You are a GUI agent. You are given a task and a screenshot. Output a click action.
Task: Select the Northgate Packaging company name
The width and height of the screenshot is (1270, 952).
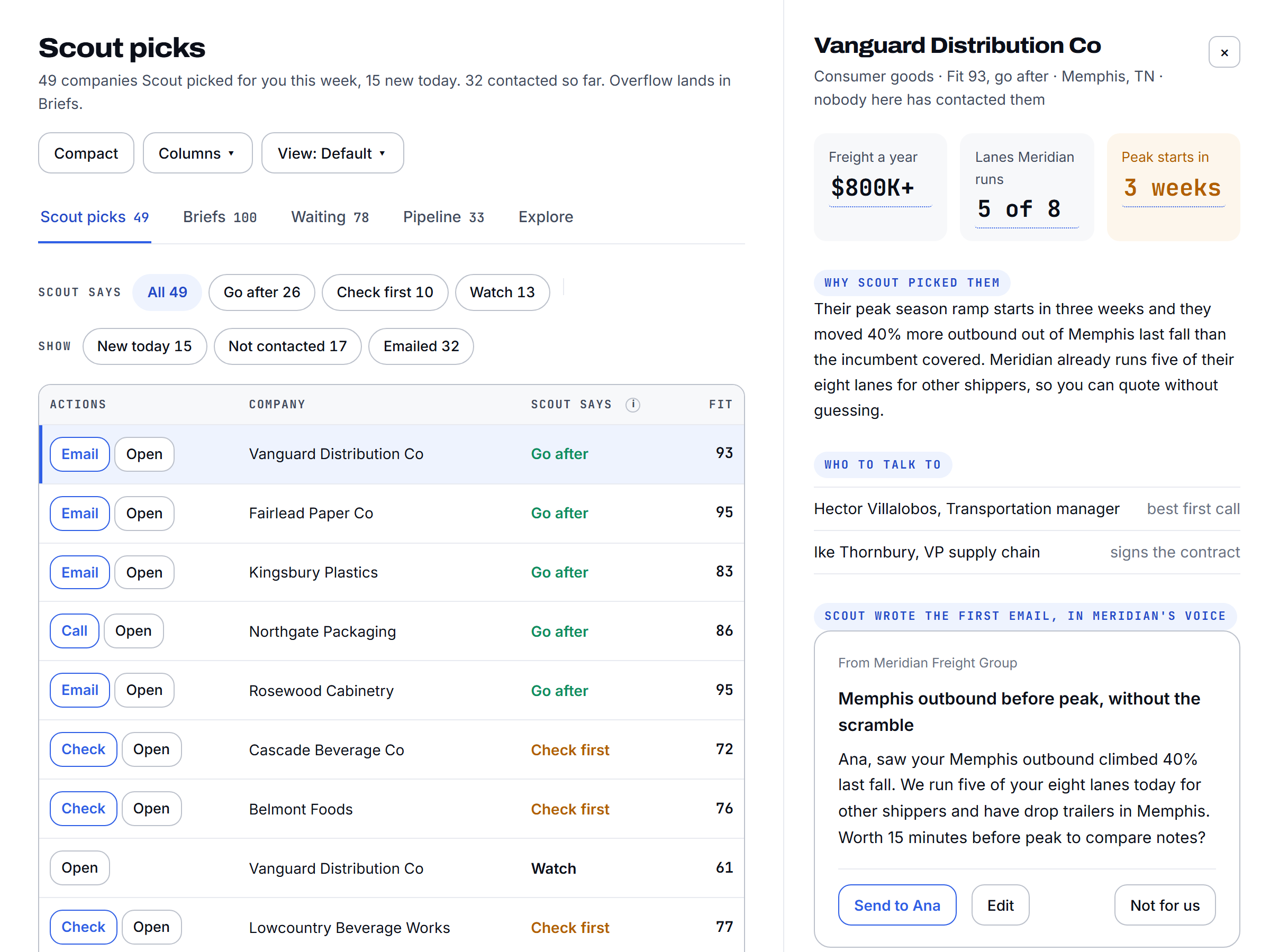[322, 631]
